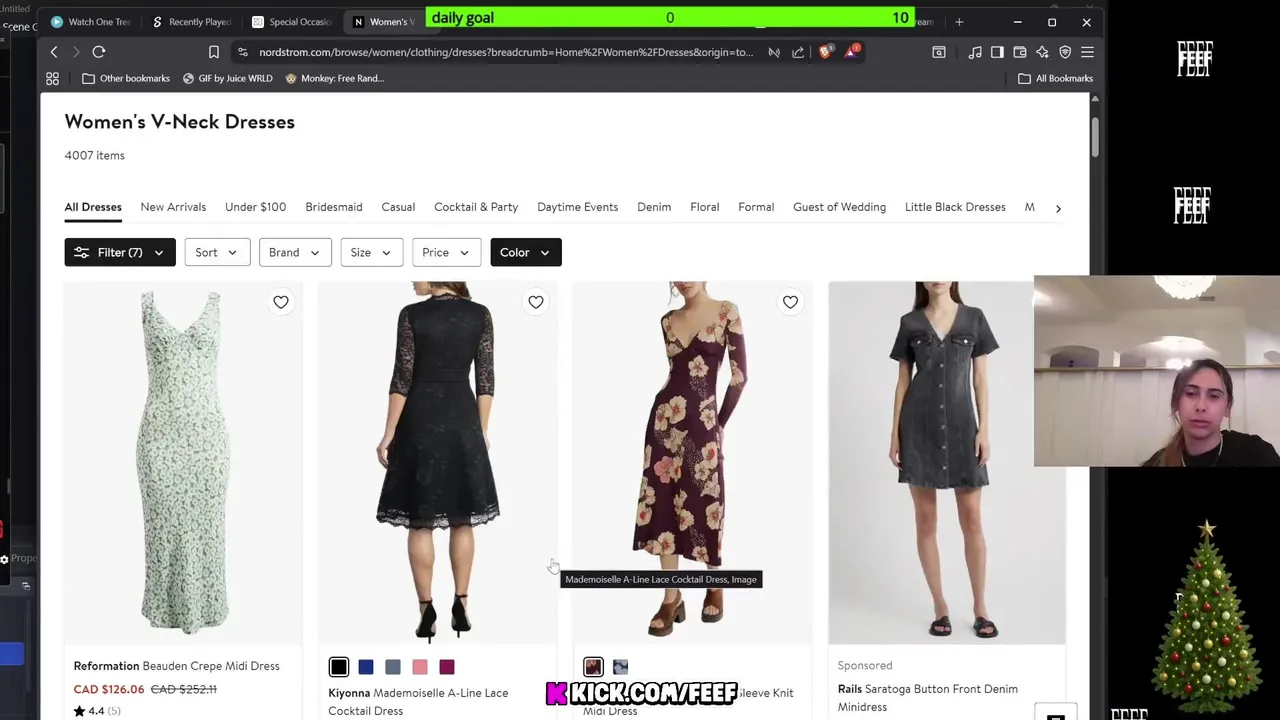Click the denim Rails minidress image
1280x720 pixels.
point(947,463)
